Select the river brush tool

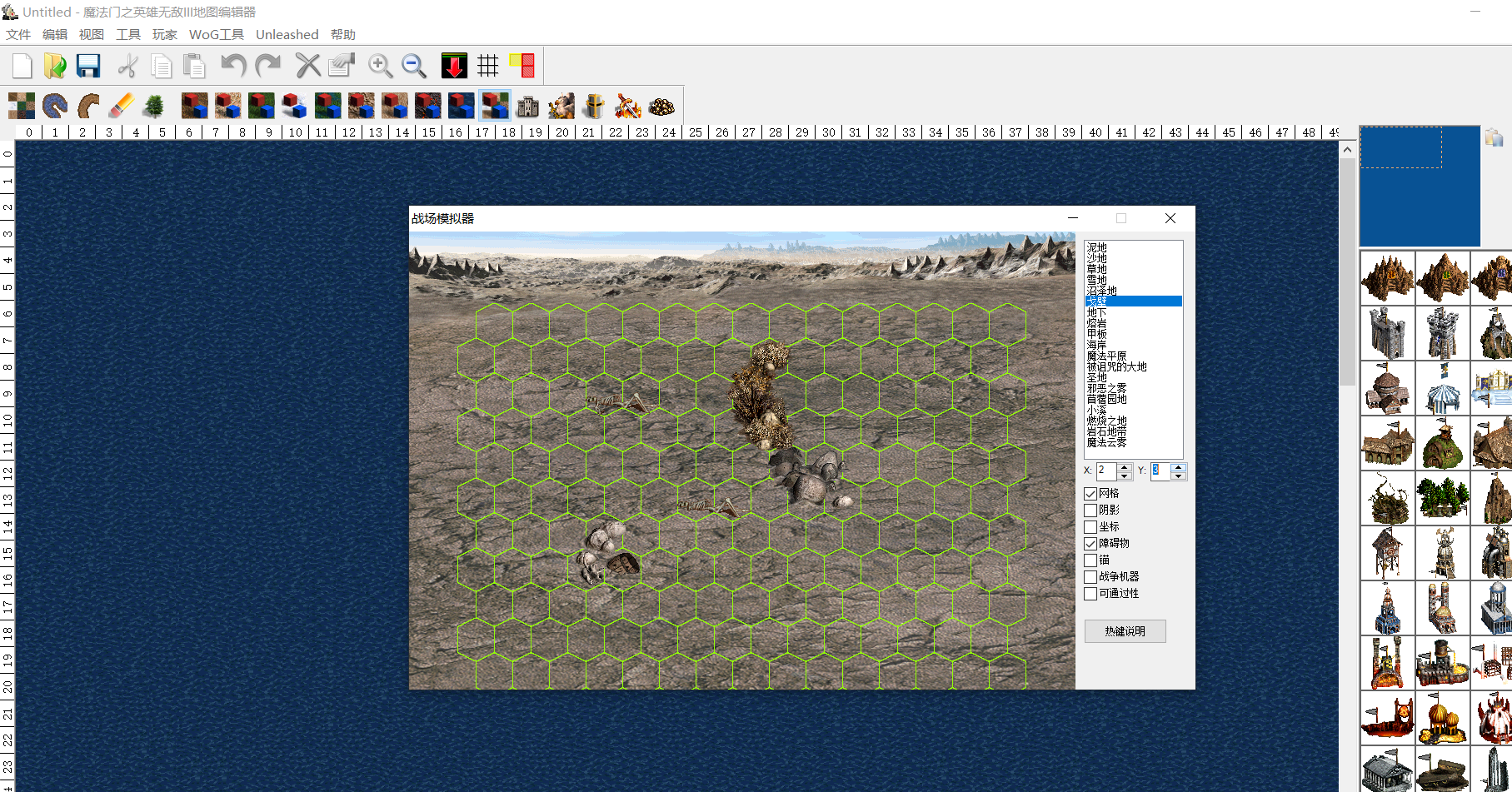coord(55,106)
